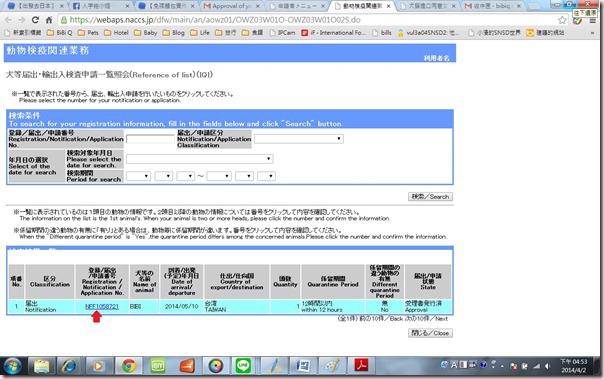
Task: Click the Search button
Action: (x=430, y=196)
